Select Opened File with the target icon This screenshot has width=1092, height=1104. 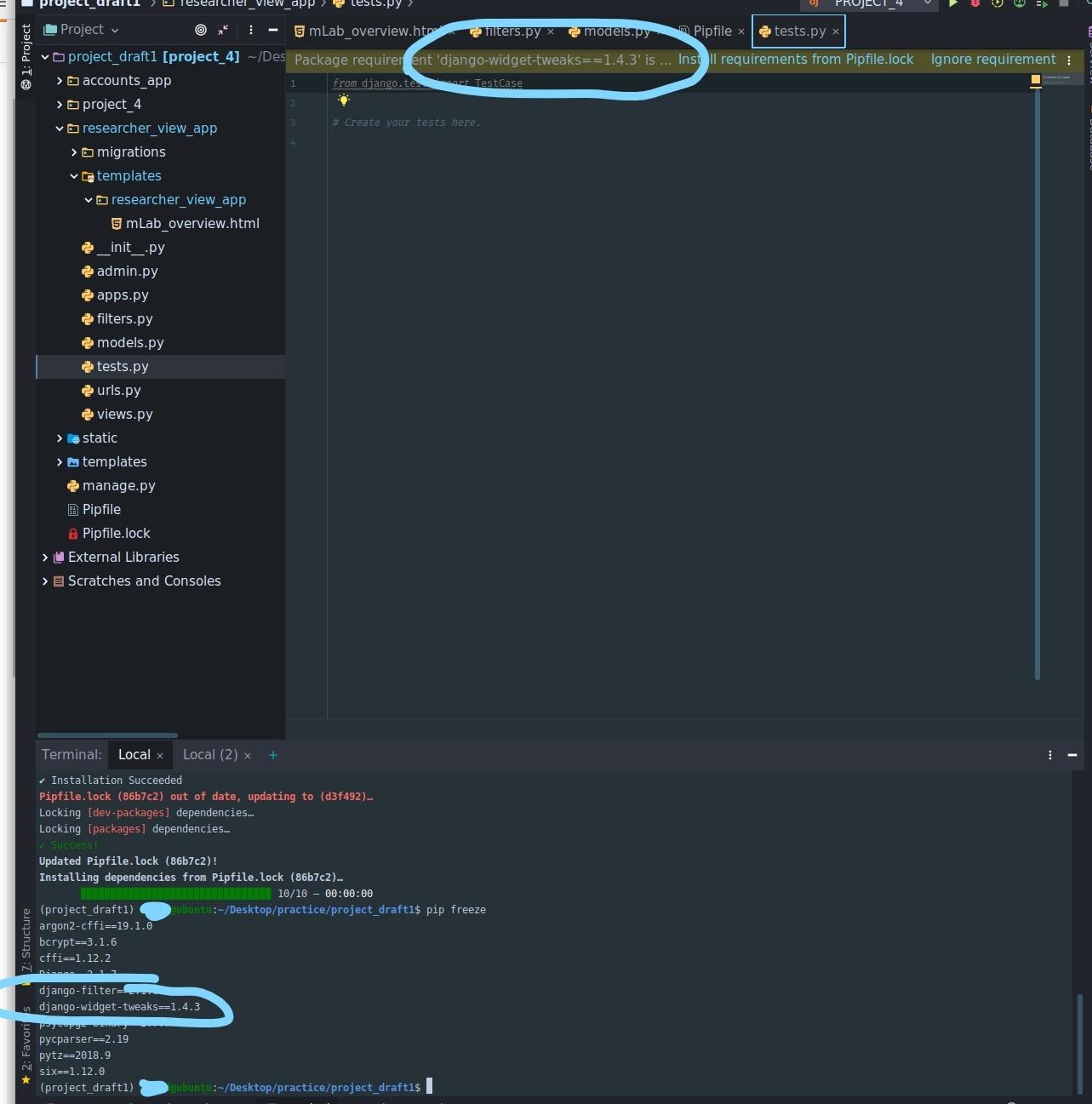pyautogui.click(x=201, y=30)
